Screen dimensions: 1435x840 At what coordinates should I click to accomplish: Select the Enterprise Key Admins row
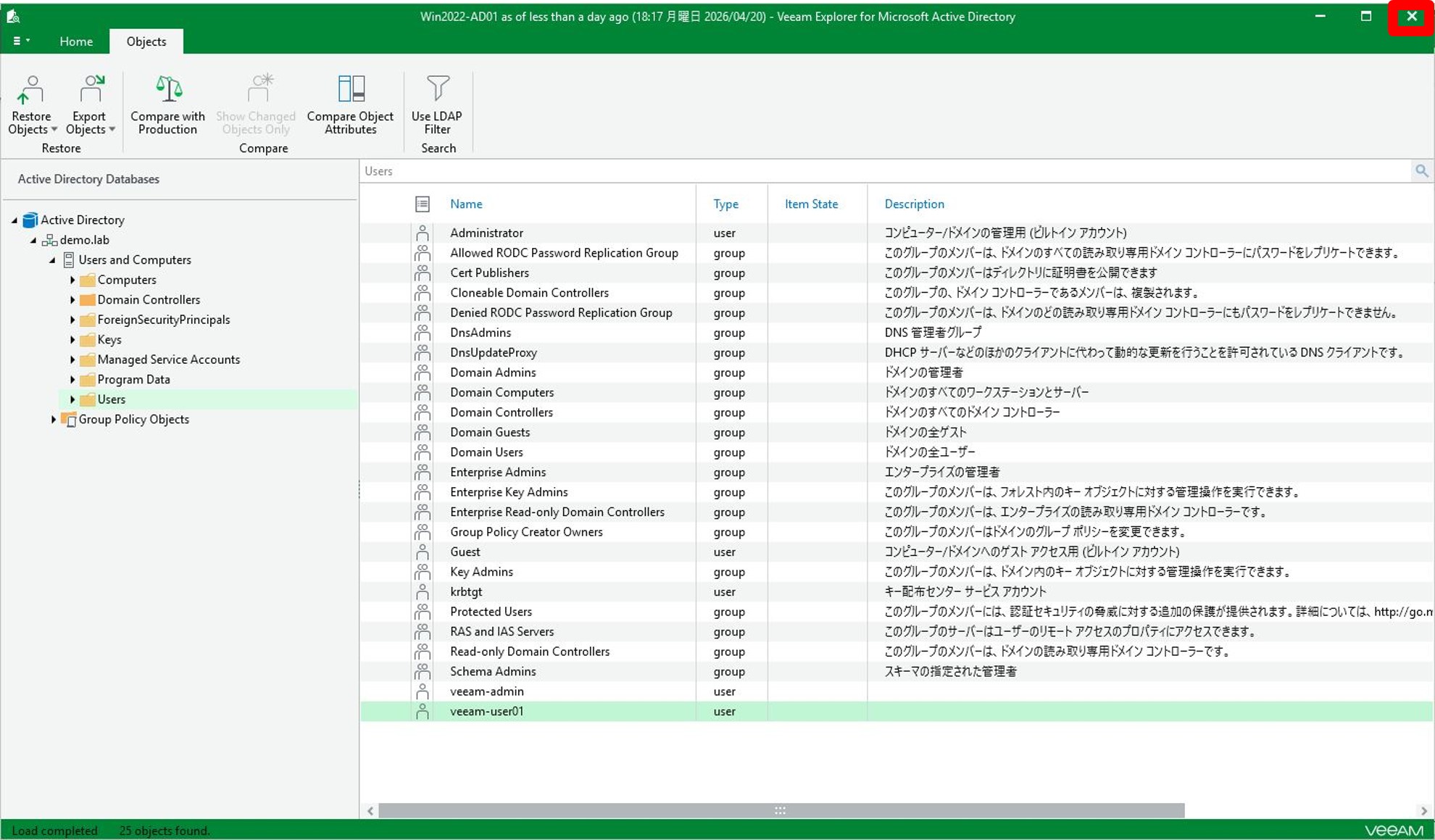pyautogui.click(x=897, y=492)
